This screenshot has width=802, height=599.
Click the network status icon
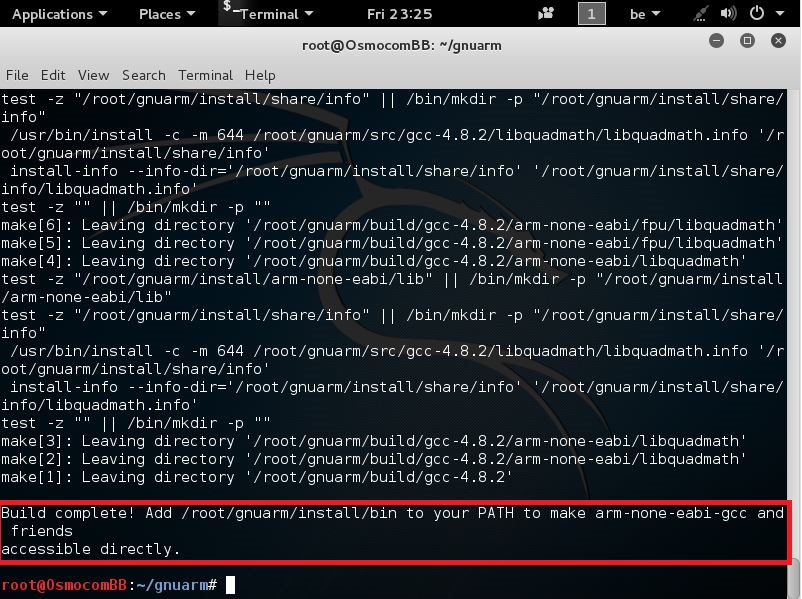700,14
